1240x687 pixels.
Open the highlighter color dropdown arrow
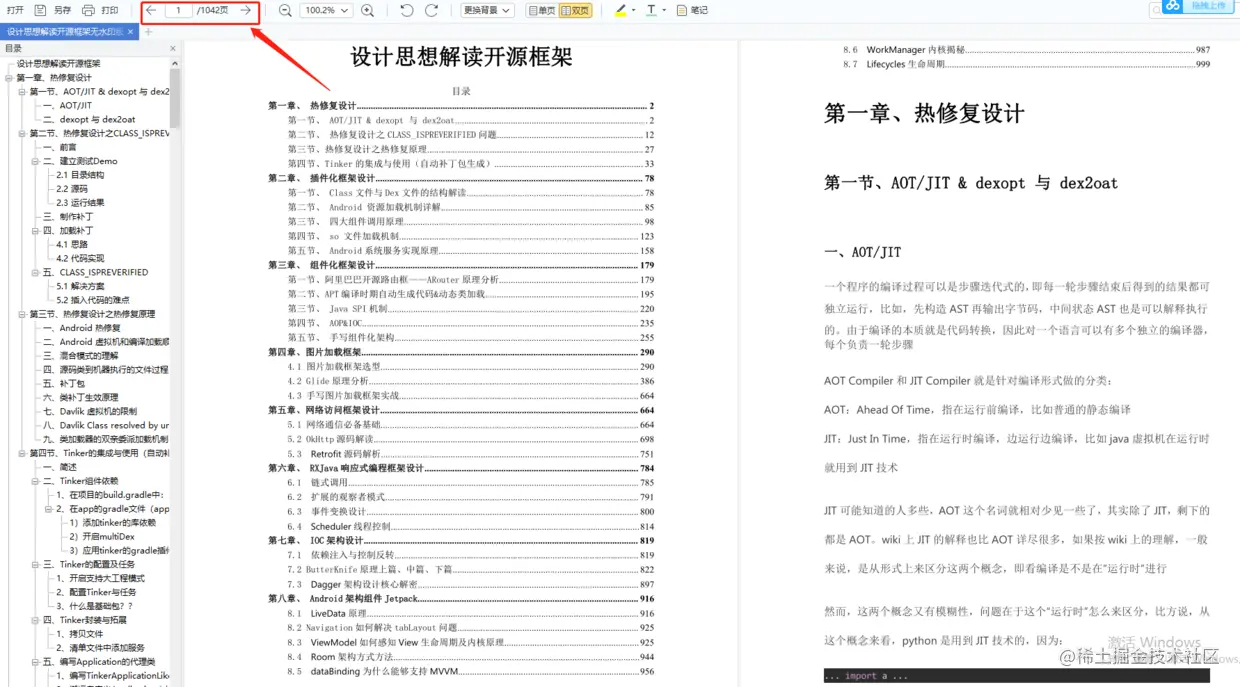(x=634, y=10)
